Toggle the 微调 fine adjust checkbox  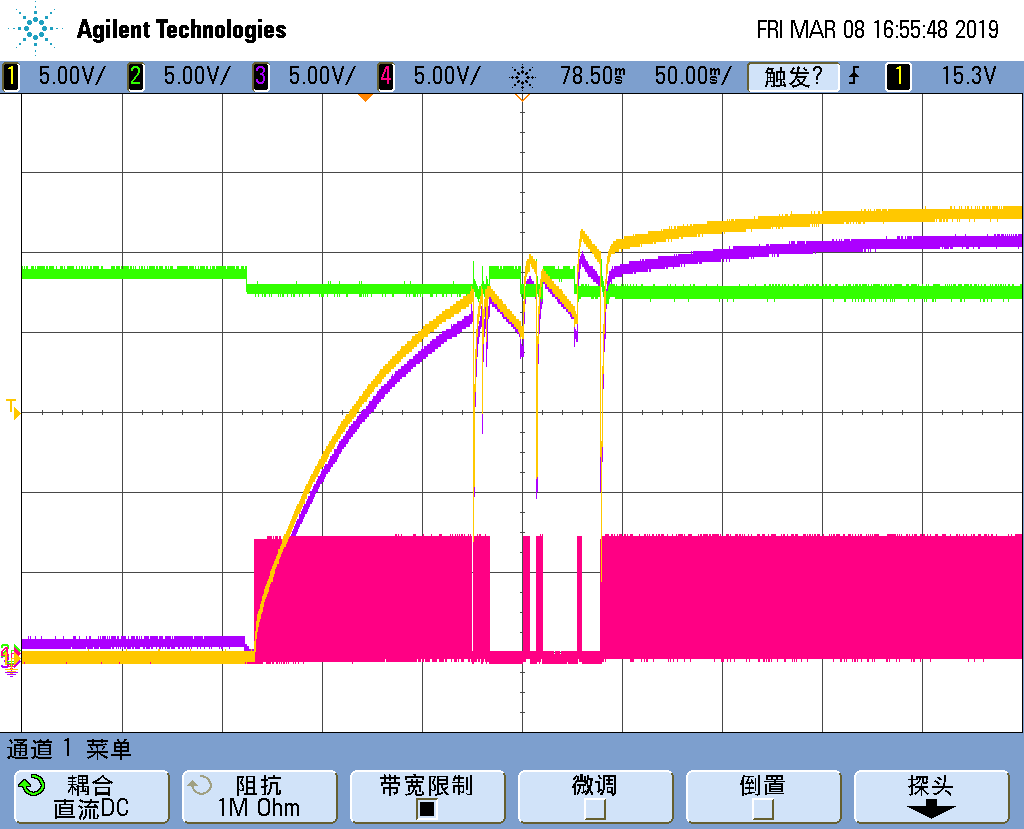tap(595, 809)
